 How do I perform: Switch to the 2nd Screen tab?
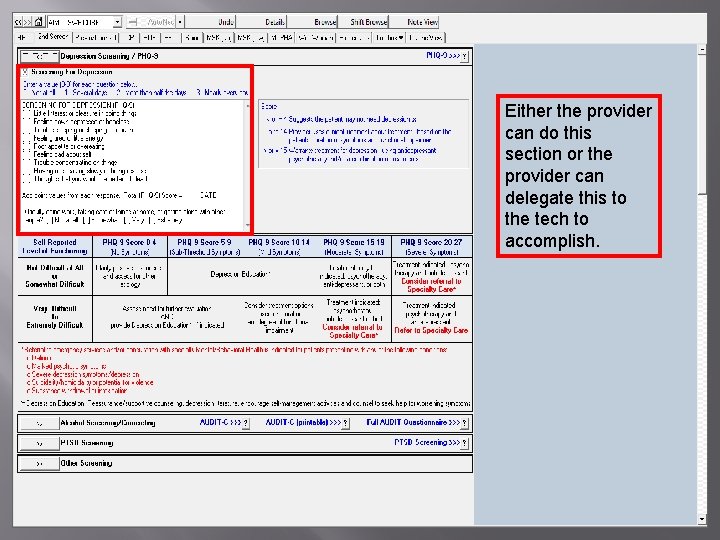coord(52,37)
